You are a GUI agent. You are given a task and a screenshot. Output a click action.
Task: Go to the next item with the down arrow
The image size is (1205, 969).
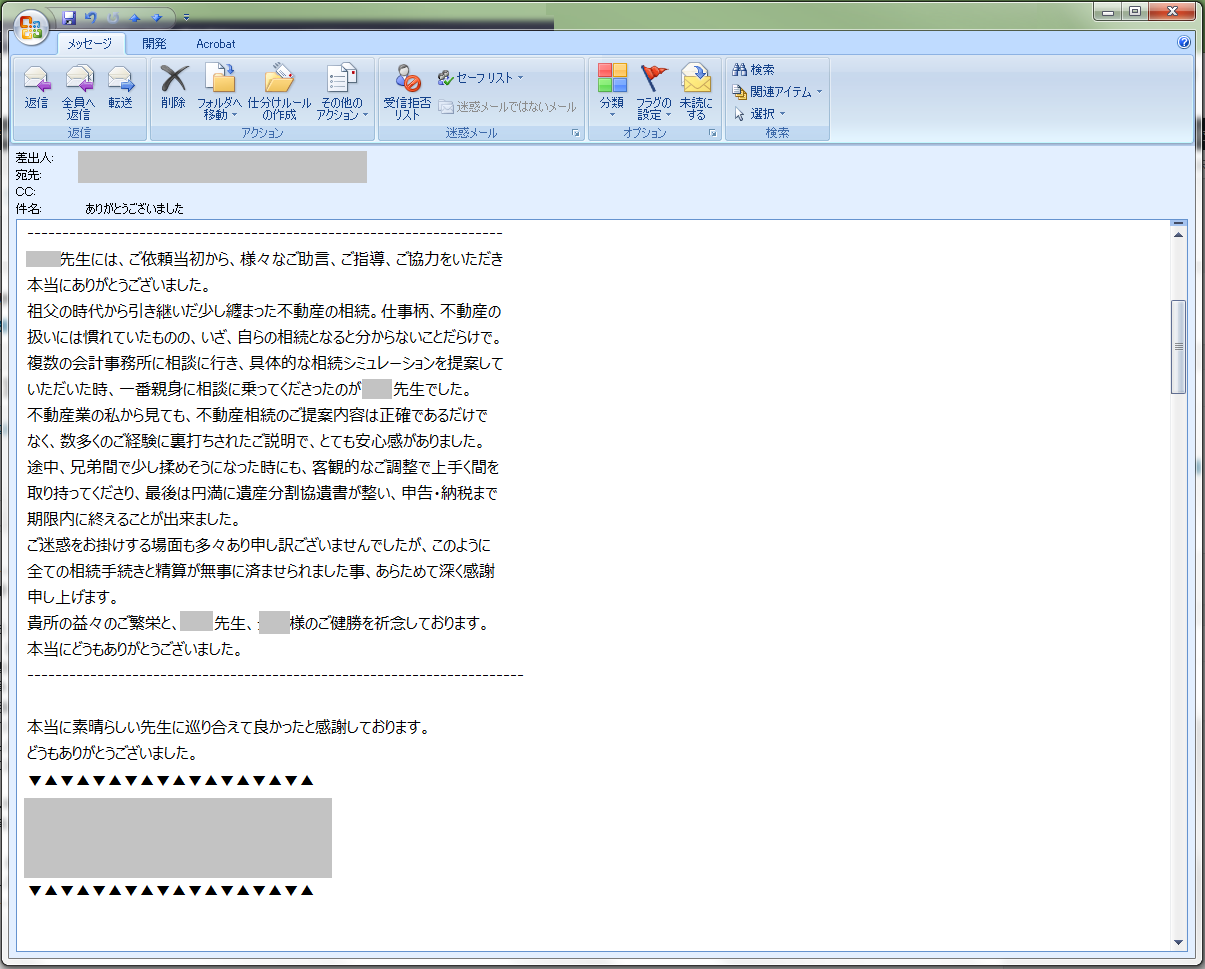[157, 17]
